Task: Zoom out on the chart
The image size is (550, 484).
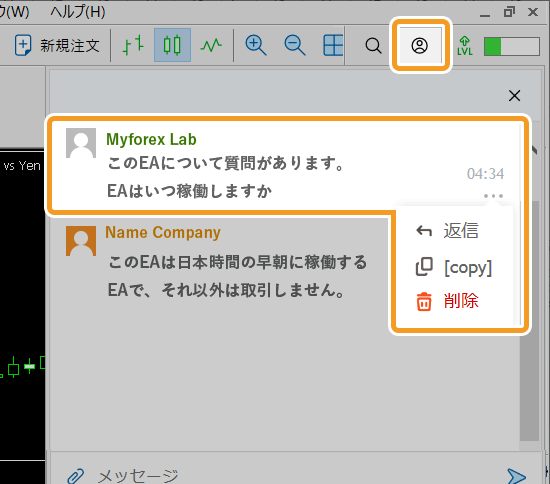Action: [295, 45]
